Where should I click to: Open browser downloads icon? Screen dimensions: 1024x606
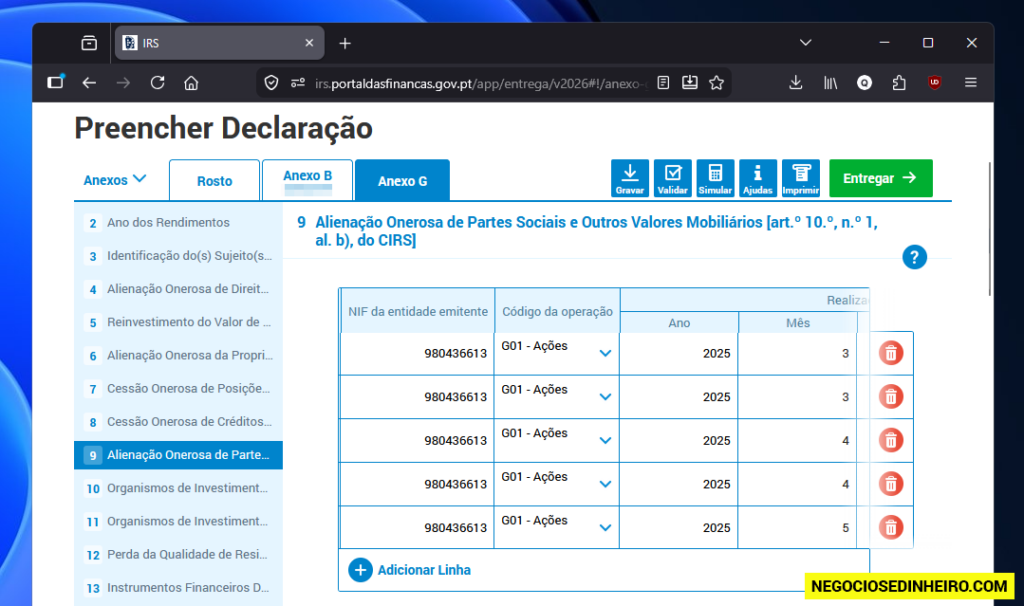[x=795, y=83]
